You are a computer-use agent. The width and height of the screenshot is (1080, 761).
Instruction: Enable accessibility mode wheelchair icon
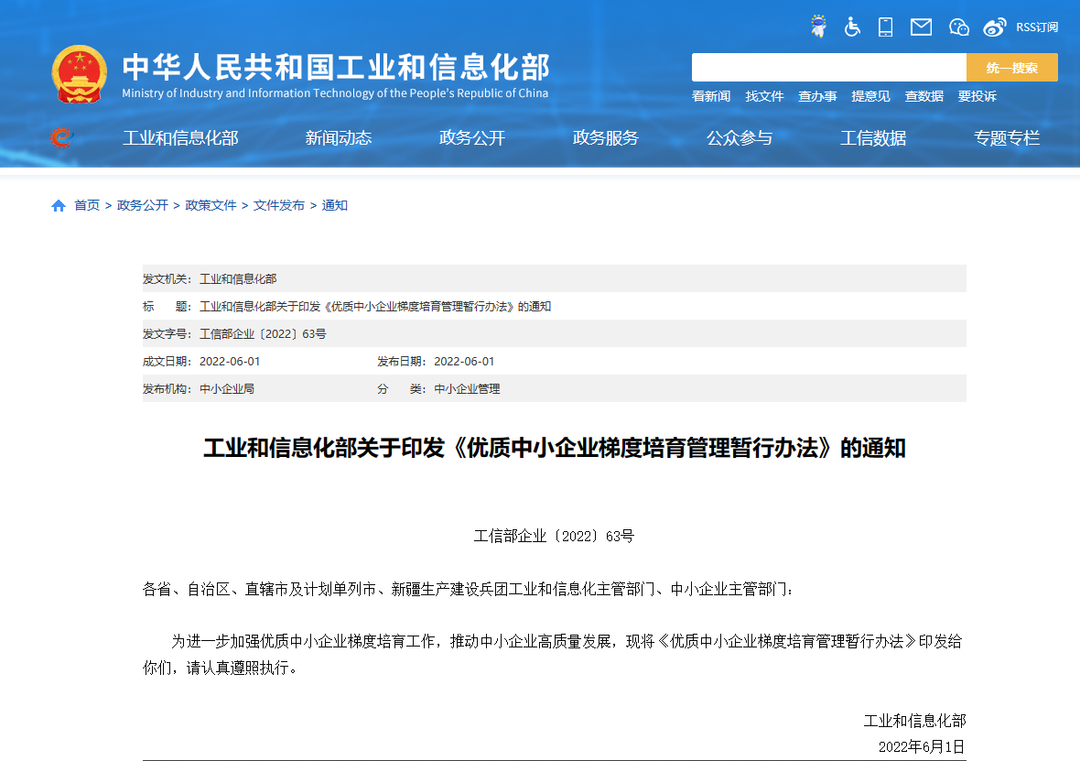pyautogui.click(x=852, y=27)
